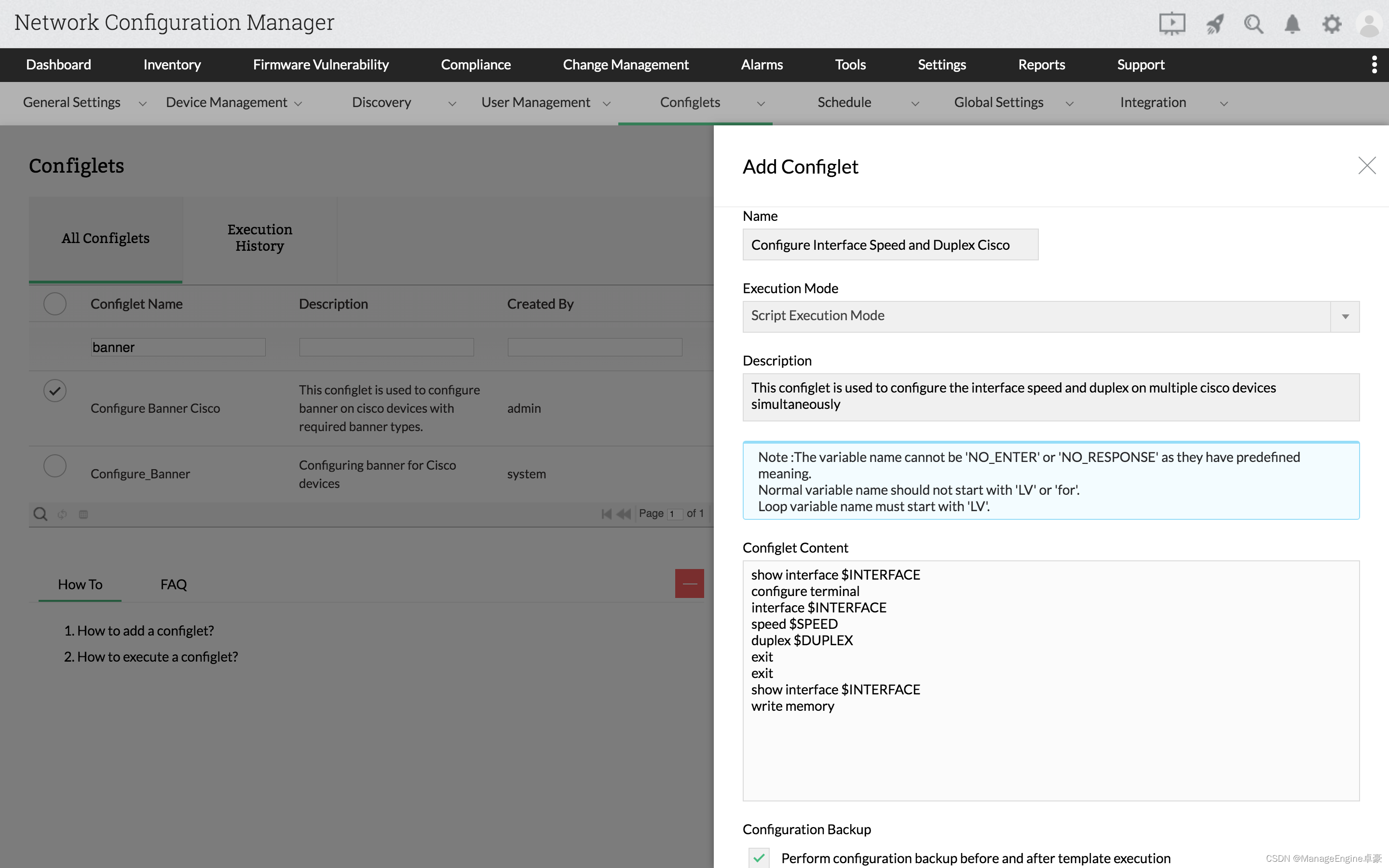Click the user profile icon
The width and height of the screenshot is (1389, 868).
(x=1370, y=24)
